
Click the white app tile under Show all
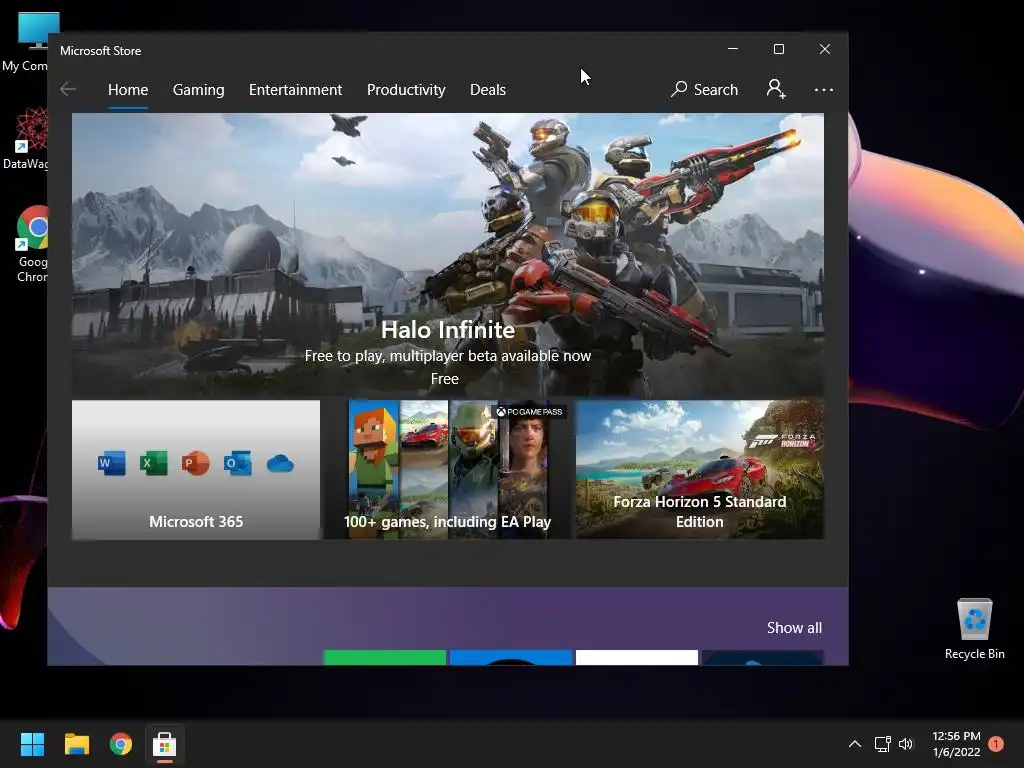[637, 658]
